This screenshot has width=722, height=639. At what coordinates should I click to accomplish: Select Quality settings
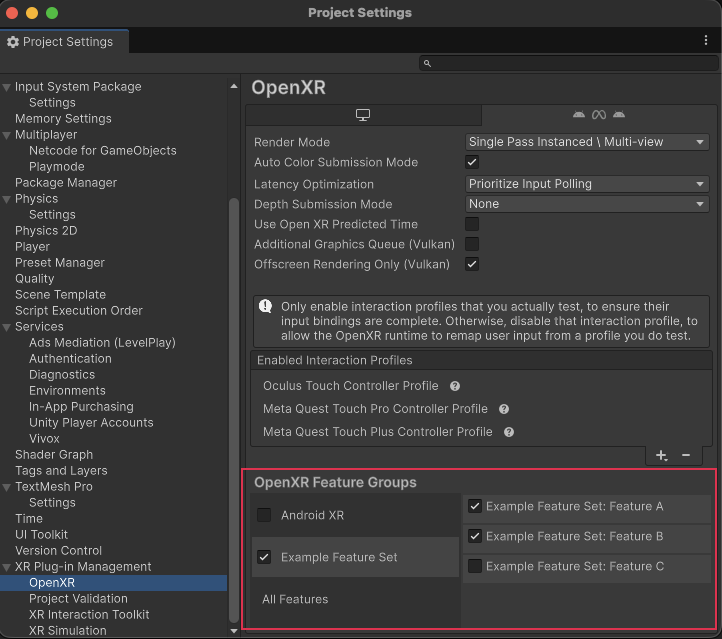point(35,279)
